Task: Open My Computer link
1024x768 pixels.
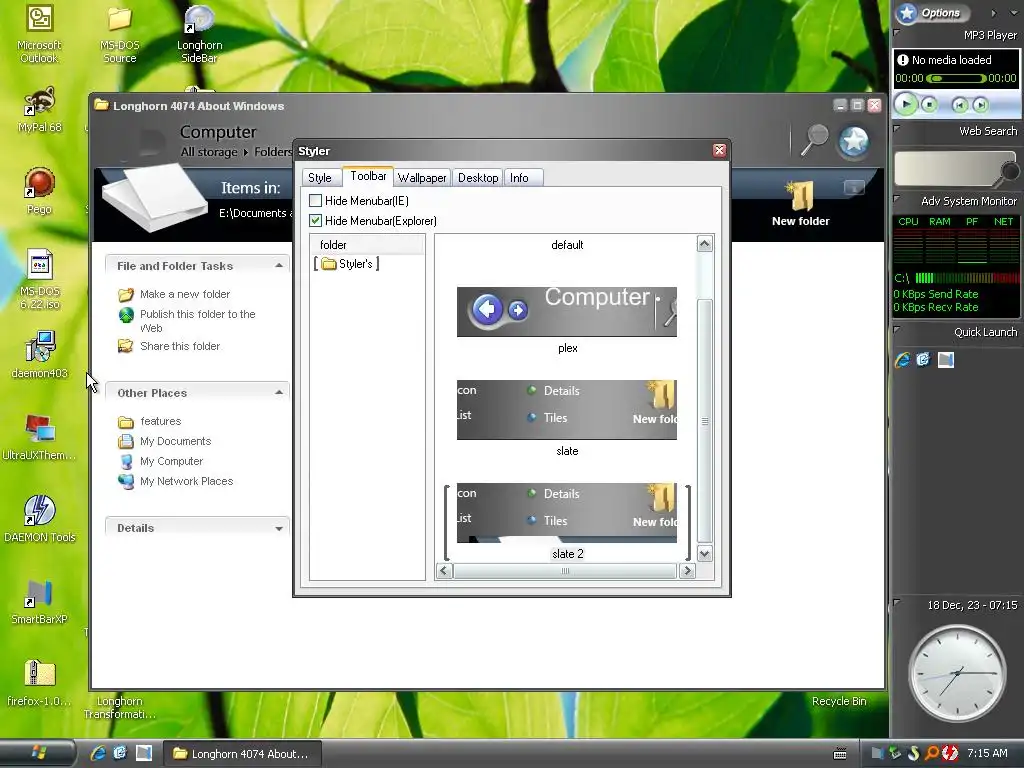Action: click(171, 461)
